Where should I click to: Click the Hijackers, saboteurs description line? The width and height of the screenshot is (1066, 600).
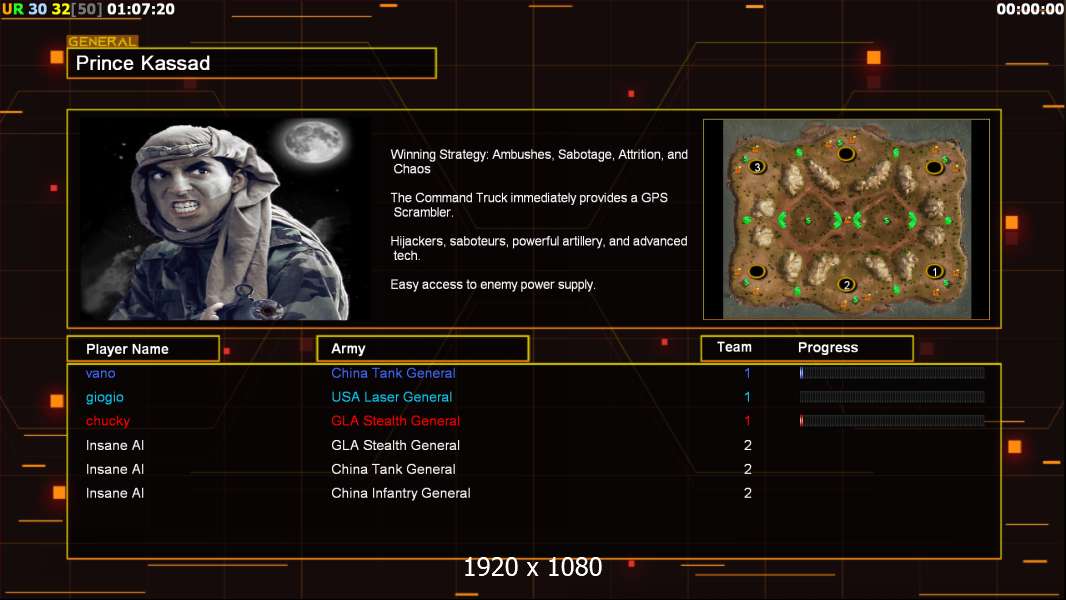pyautogui.click(x=538, y=248)
